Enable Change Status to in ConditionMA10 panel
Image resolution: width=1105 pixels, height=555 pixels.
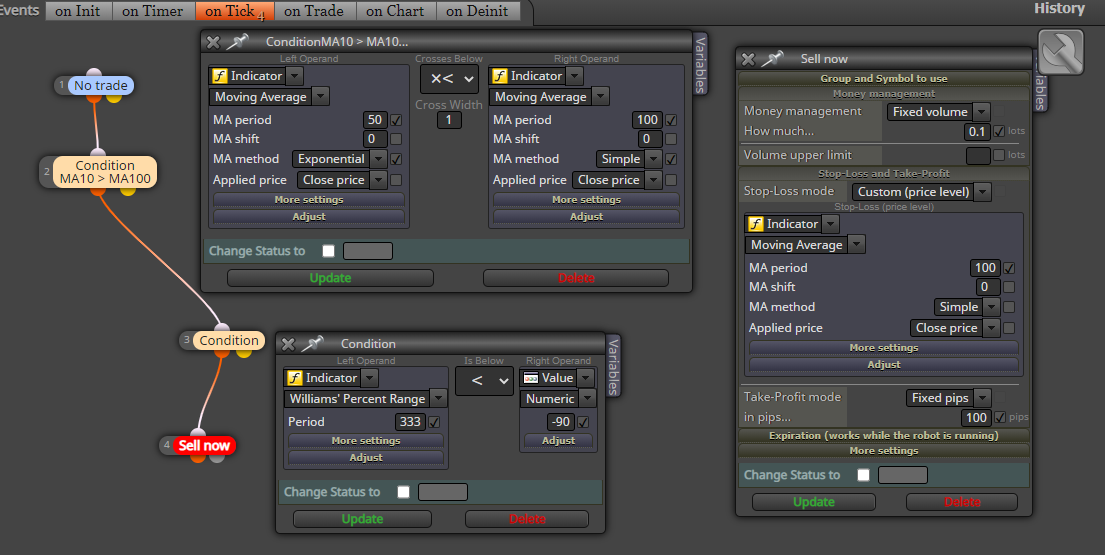328,251
